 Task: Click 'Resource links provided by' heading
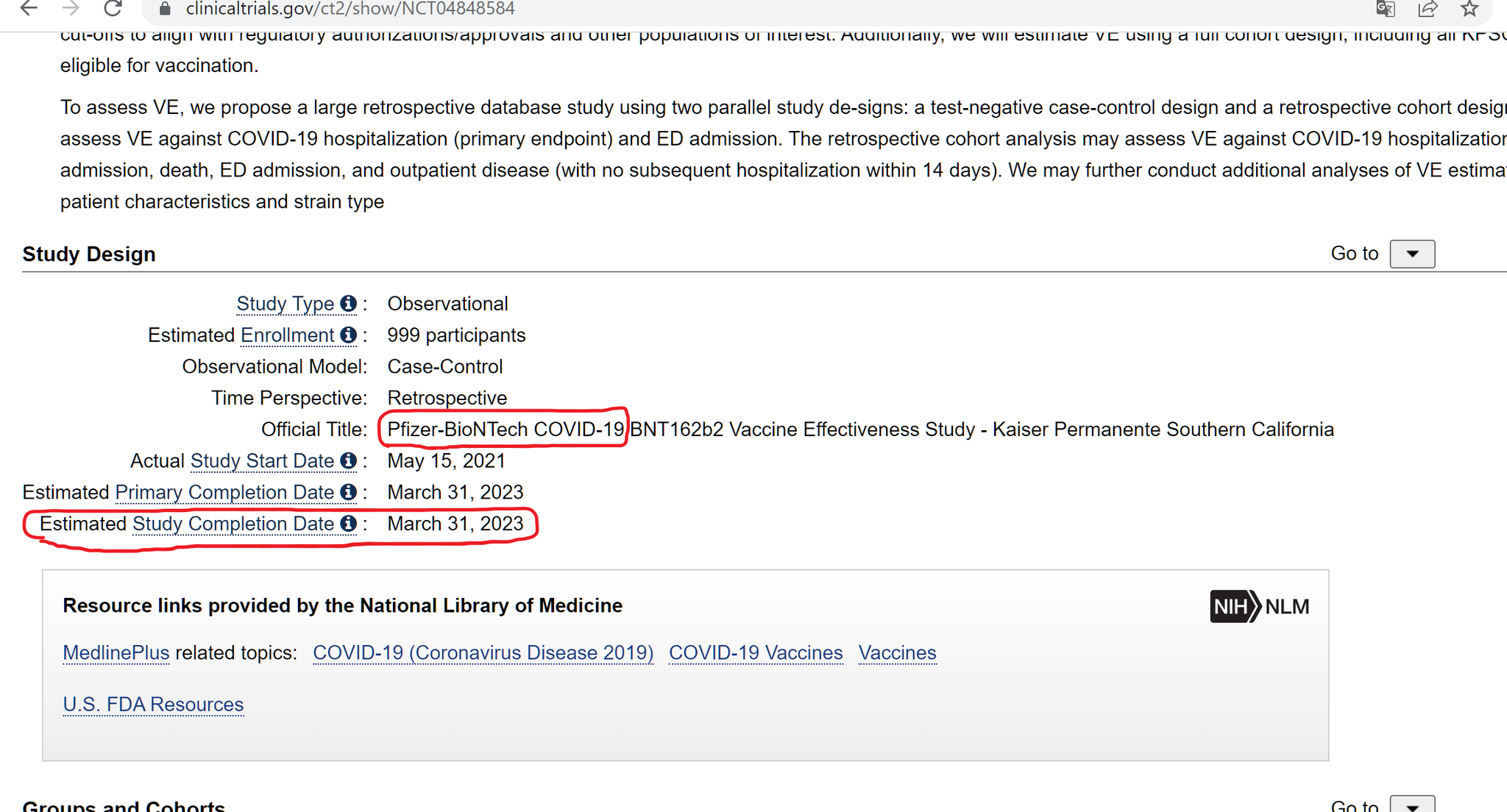[342, 605]
